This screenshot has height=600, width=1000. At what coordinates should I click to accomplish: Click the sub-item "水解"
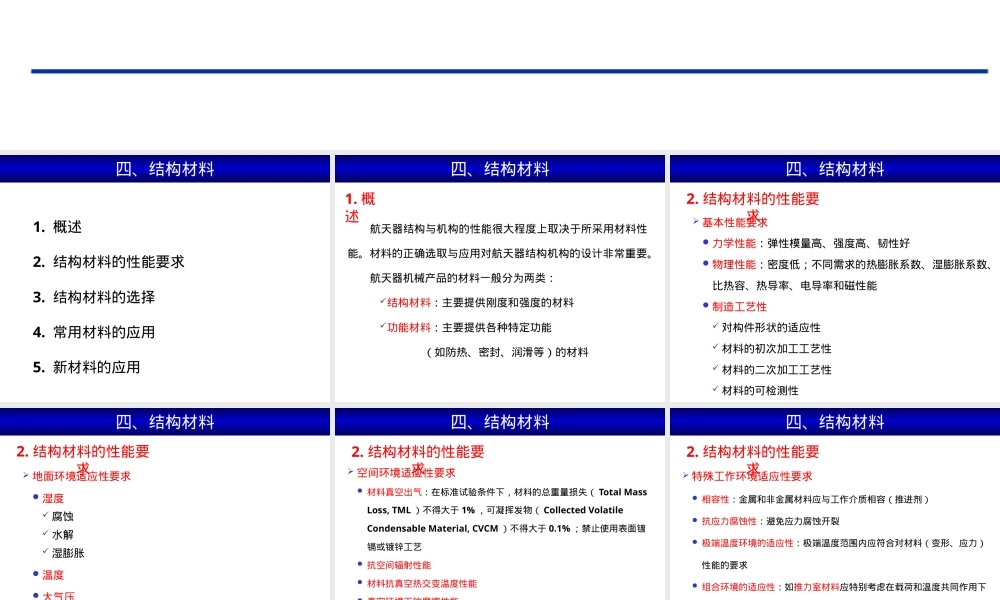click(x=62, y=535)
